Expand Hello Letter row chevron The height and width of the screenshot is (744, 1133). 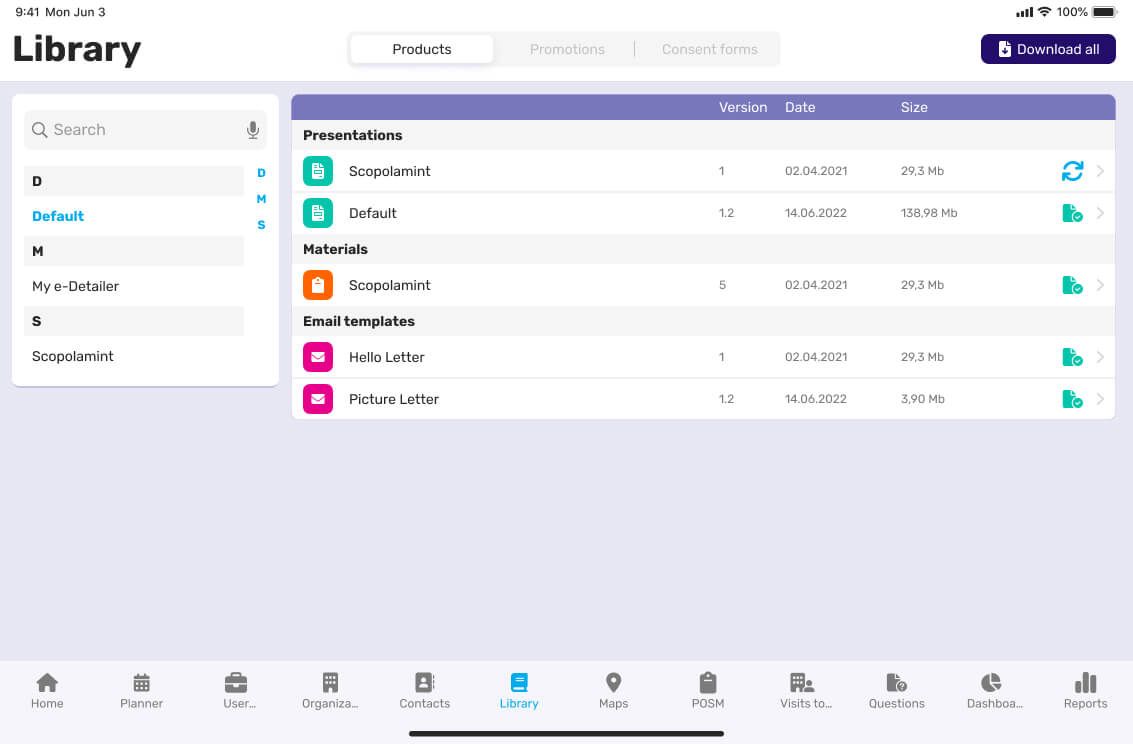coord(1100,357)
